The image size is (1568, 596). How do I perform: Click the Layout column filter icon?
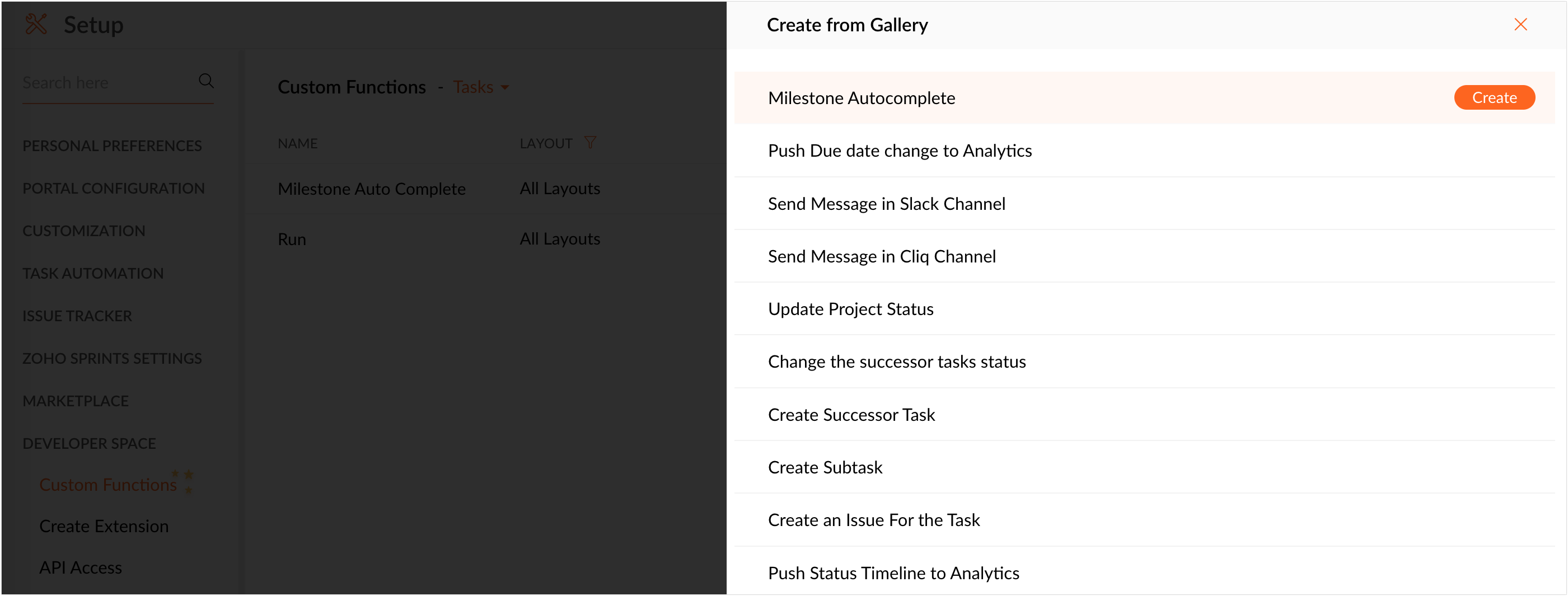pyautogui.click(x=589, y=143)
